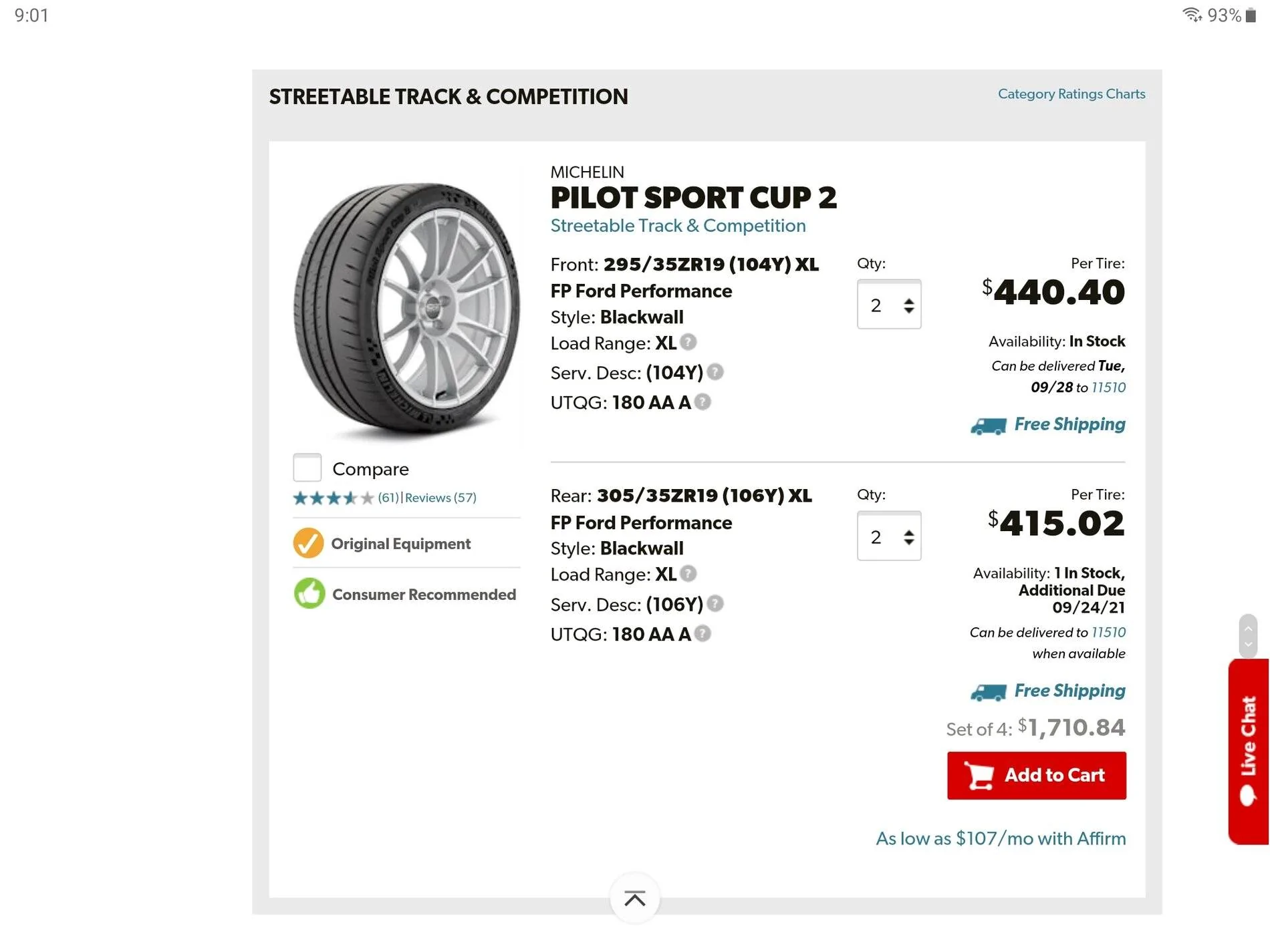Click help icon next to front UTQG rating
The width and height of the screenshot is (1270, 952).
pos(702,402)
